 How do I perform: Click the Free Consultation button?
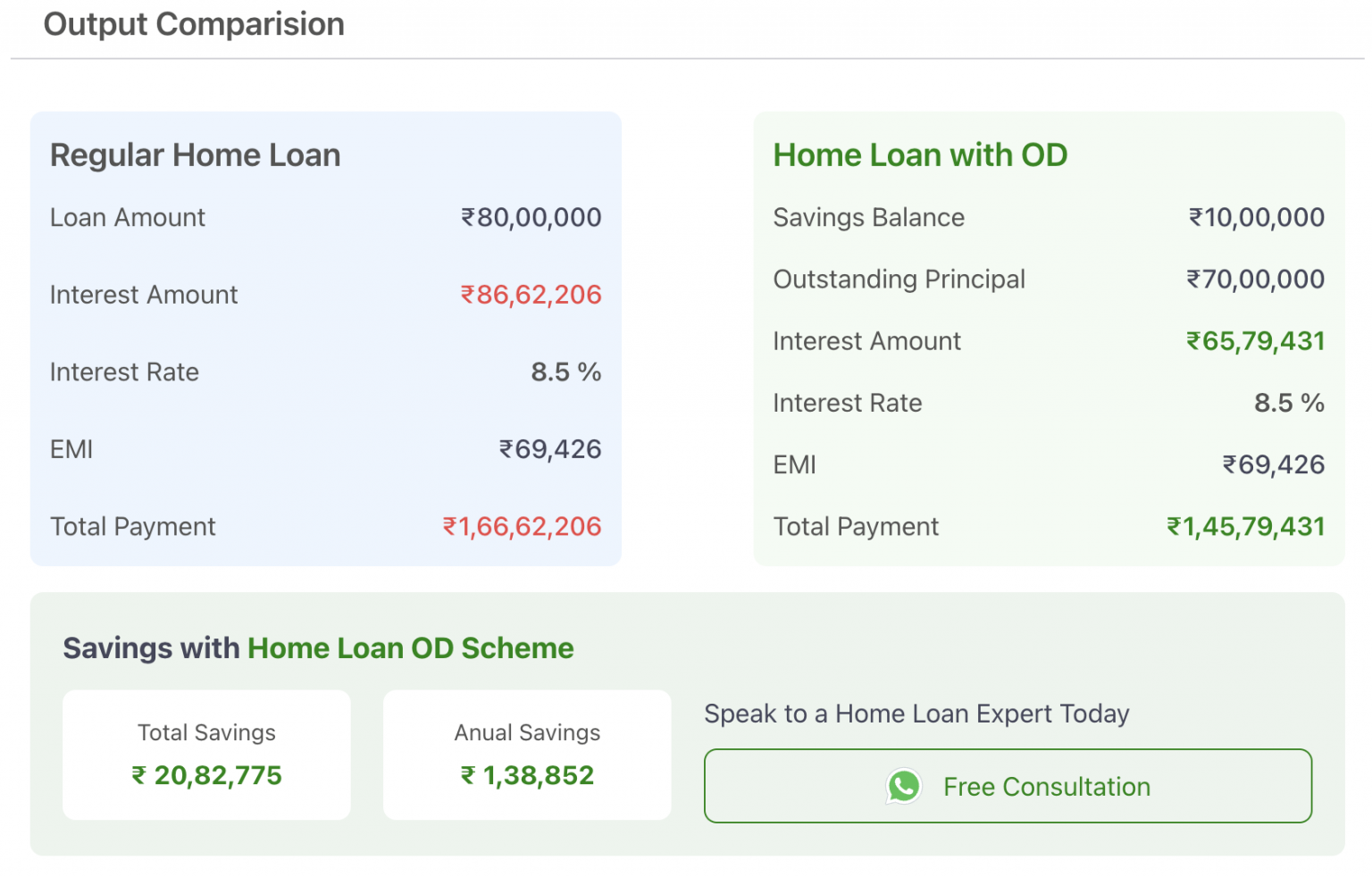(1008, 786)
